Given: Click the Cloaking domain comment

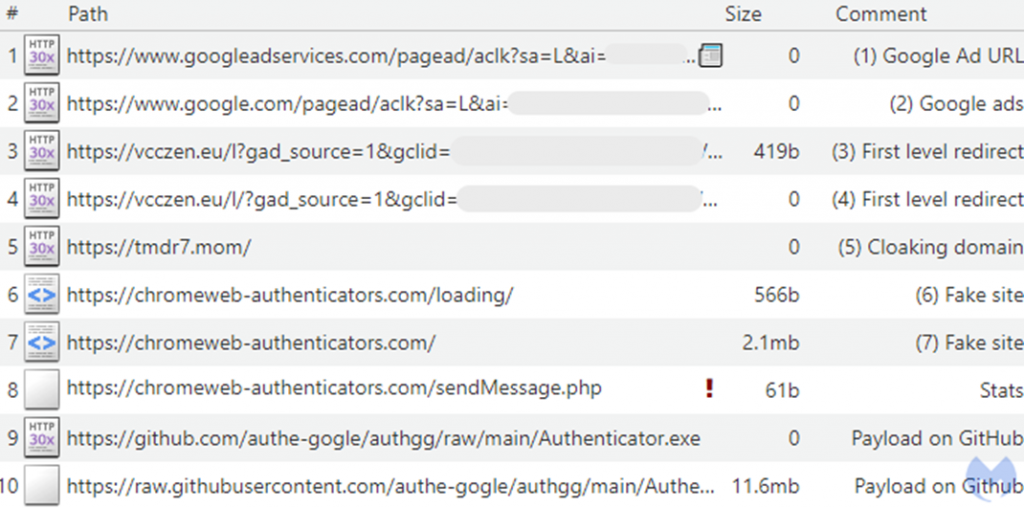Looking at the screenshot, I should (931, 247).
